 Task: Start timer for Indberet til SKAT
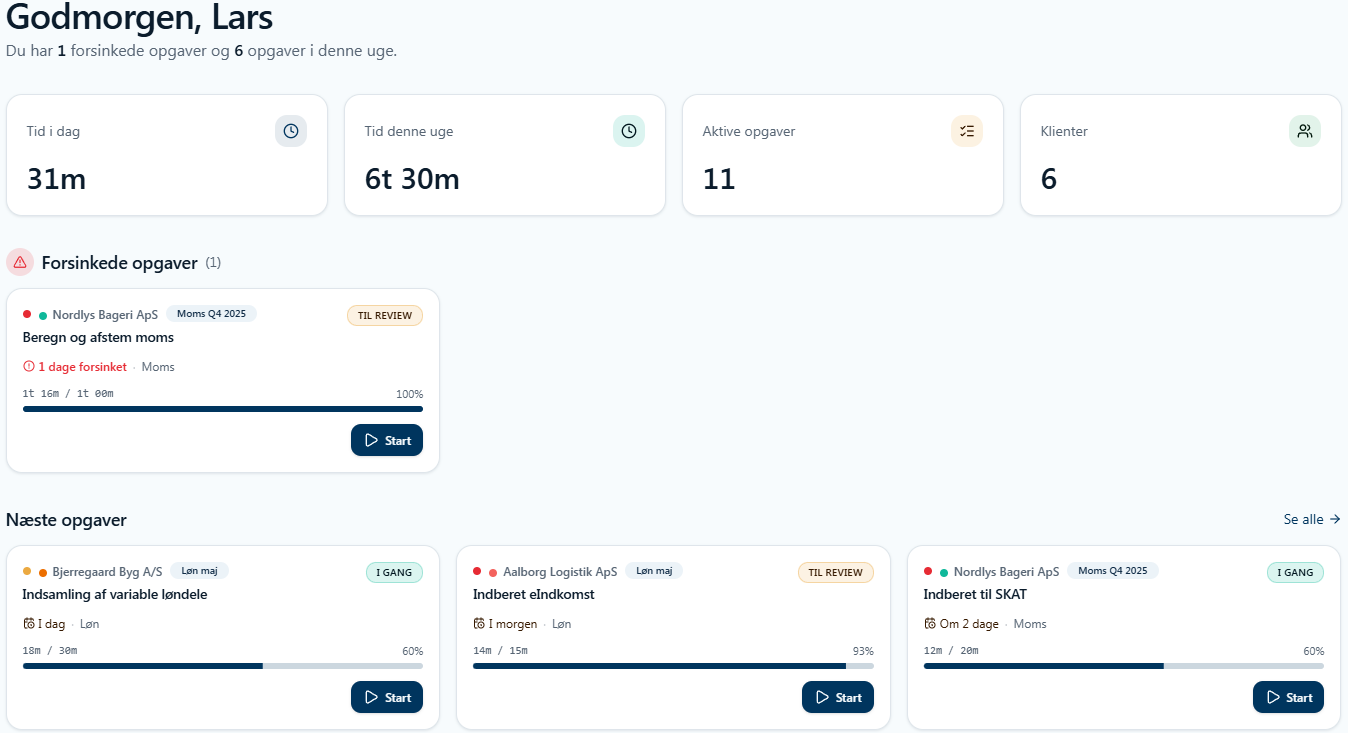(1288, 697)
